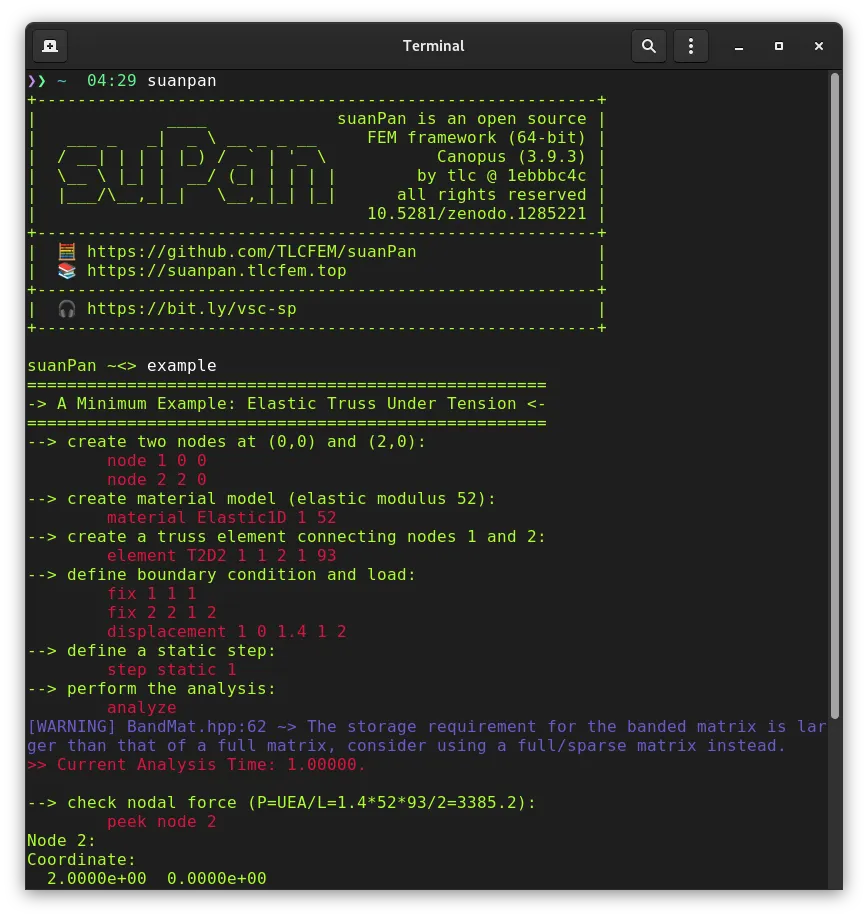This screenshot has width=868, height=918.
Task: Click the headphones emoji icon
Action: 67,309
